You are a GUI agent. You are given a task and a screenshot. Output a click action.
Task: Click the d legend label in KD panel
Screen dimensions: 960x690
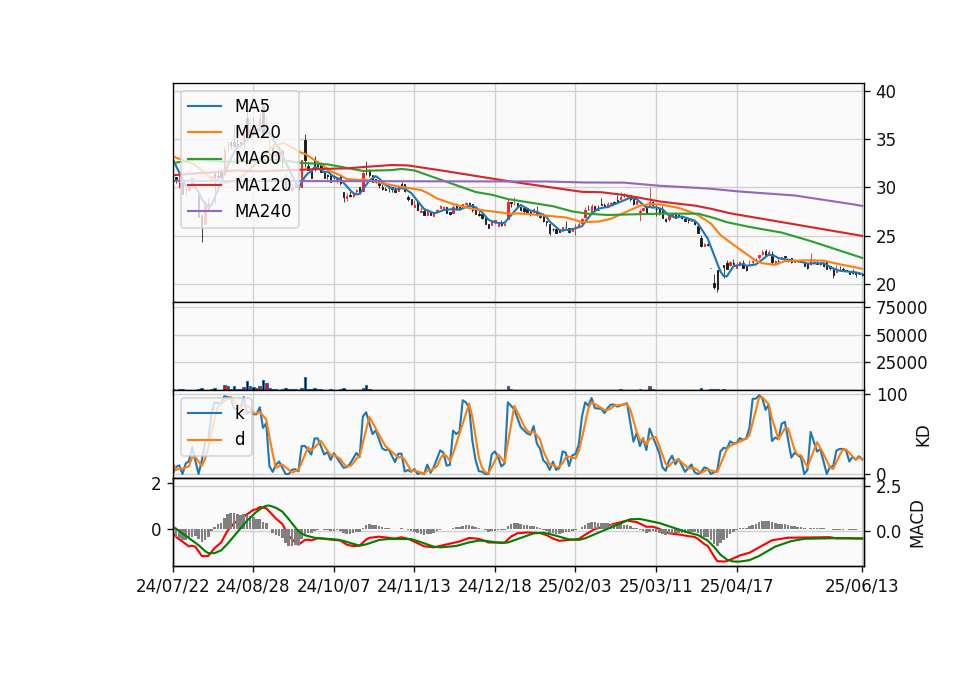pos(240,439)
